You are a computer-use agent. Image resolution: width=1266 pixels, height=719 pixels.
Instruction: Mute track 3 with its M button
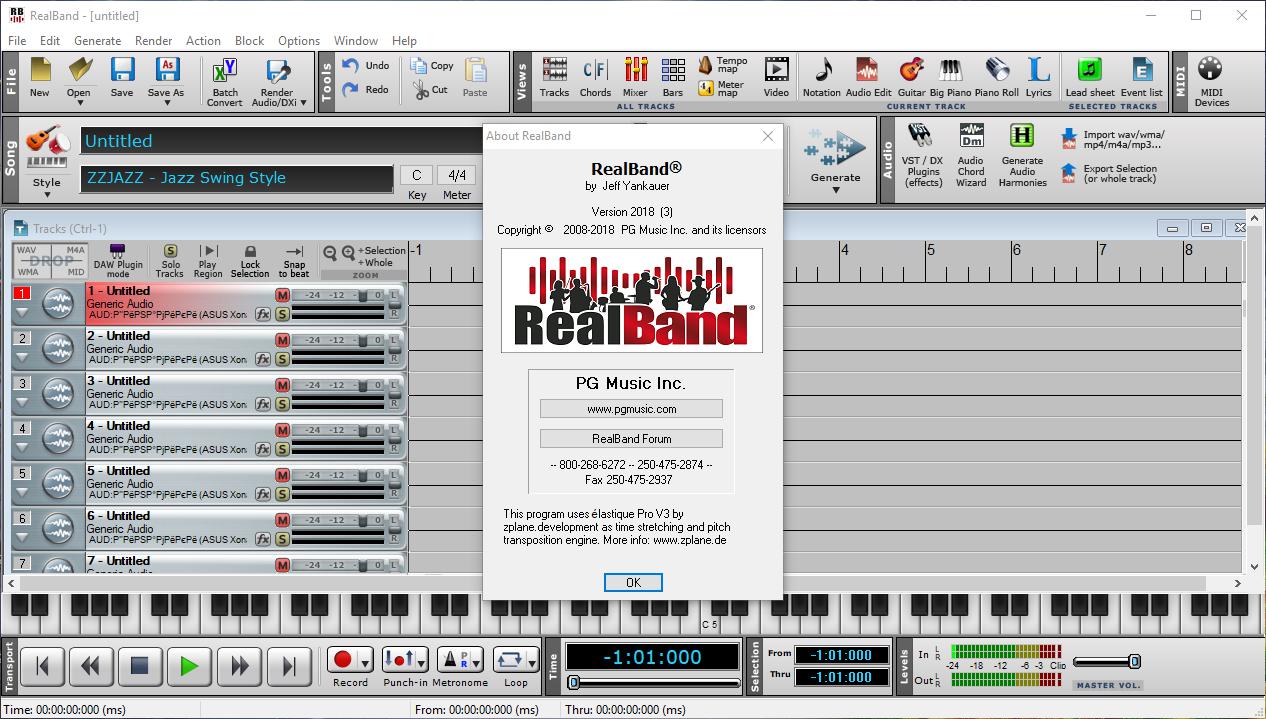(282, 385)
